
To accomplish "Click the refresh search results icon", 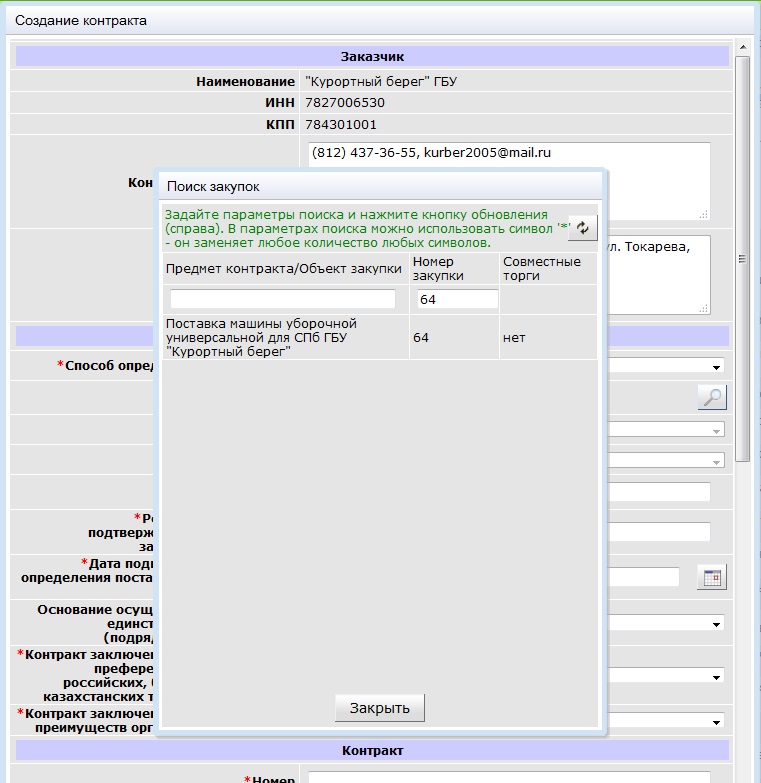I will (582, 228).
